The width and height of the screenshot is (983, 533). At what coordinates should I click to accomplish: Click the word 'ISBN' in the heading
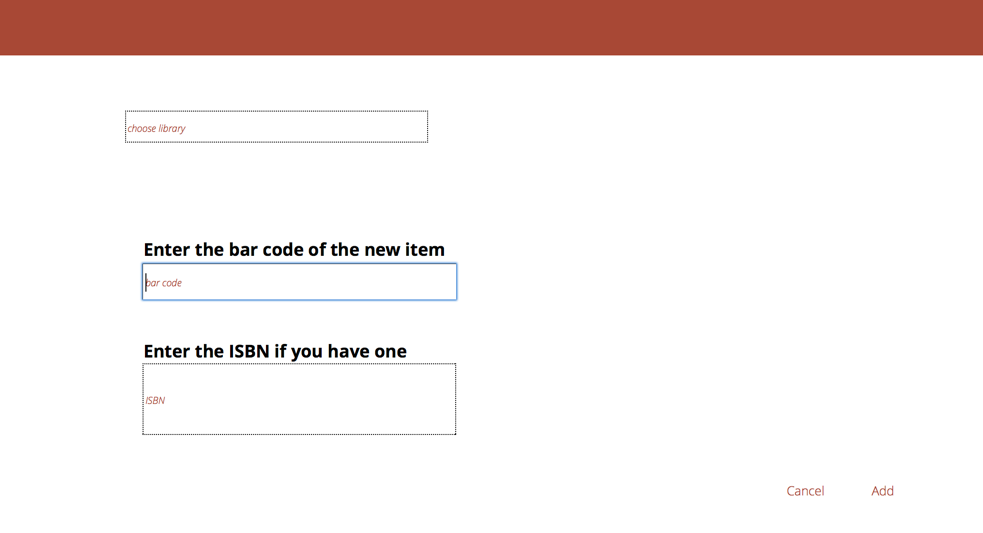click(x=250, y=351)
